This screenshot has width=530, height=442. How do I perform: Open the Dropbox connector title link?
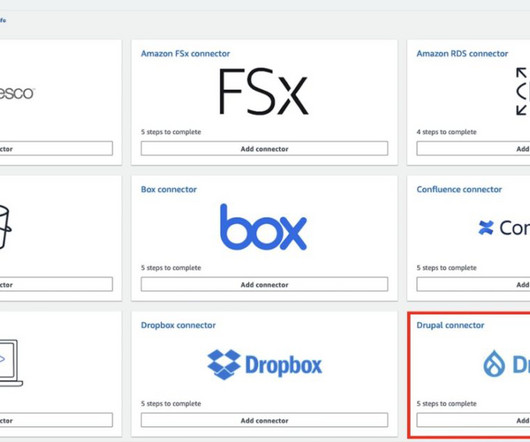(178, 325)
